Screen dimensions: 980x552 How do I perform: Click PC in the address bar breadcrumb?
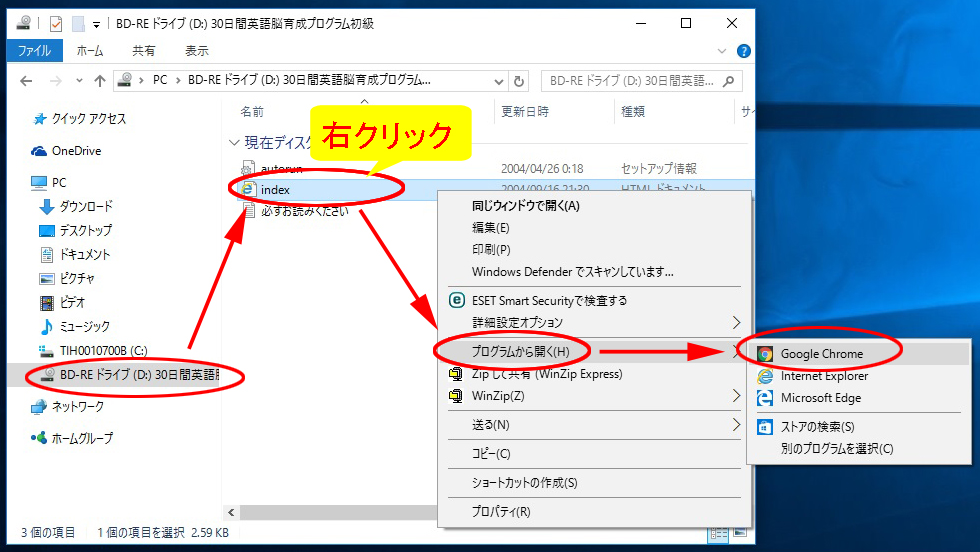coord(160,80)
